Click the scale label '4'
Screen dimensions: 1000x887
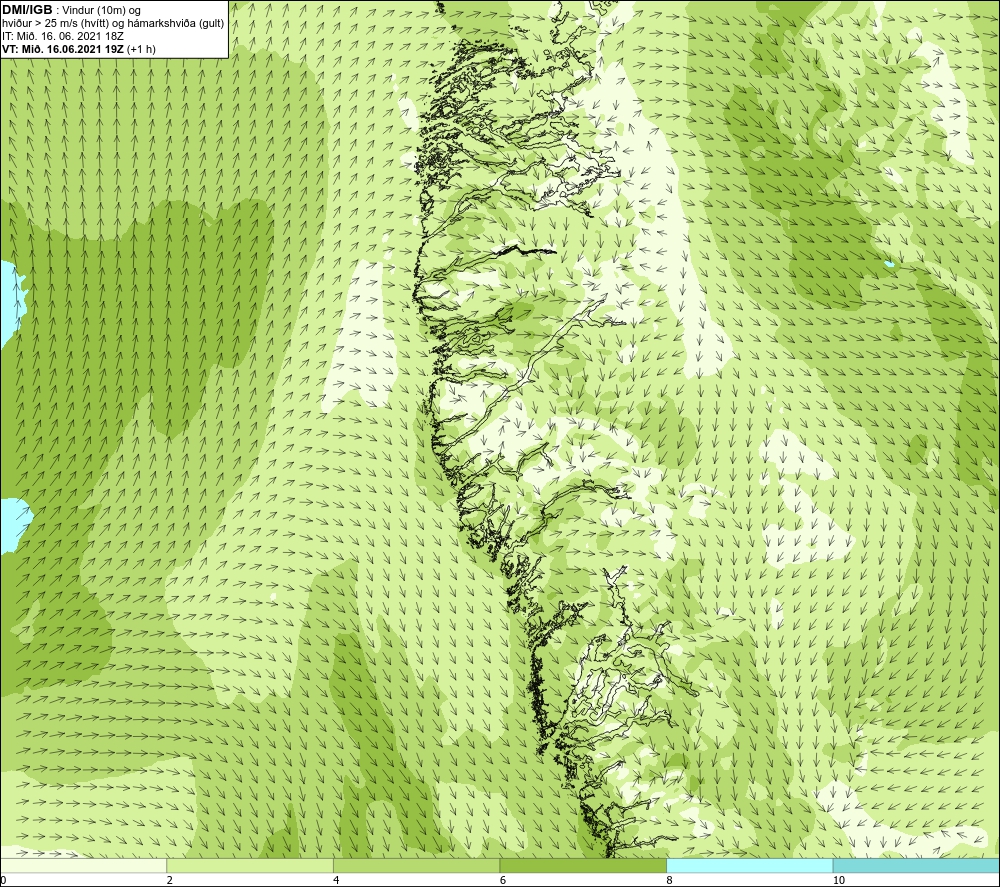pos(336,880)
